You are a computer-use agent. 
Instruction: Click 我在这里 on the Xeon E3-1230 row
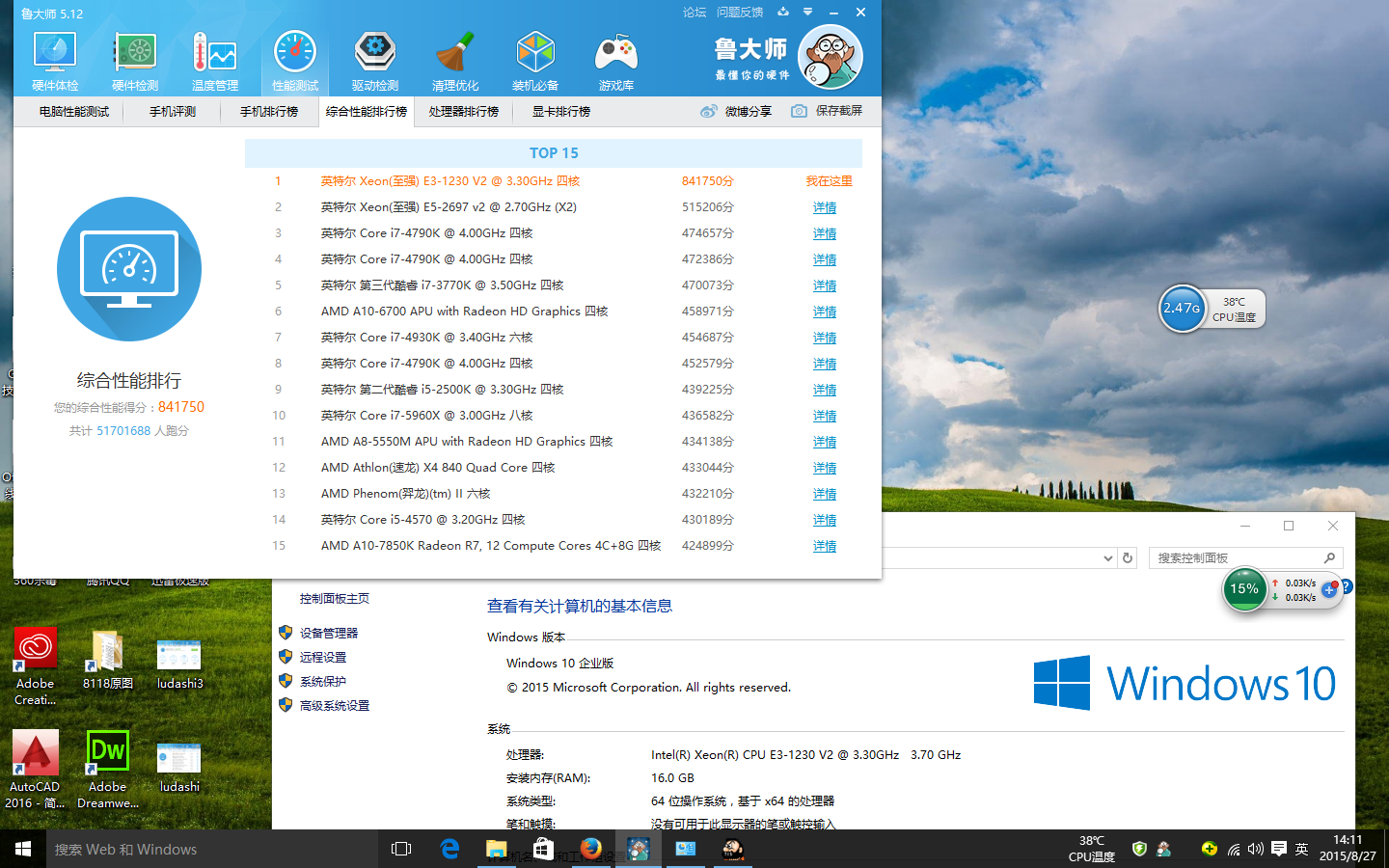click(x=829, y=181)
